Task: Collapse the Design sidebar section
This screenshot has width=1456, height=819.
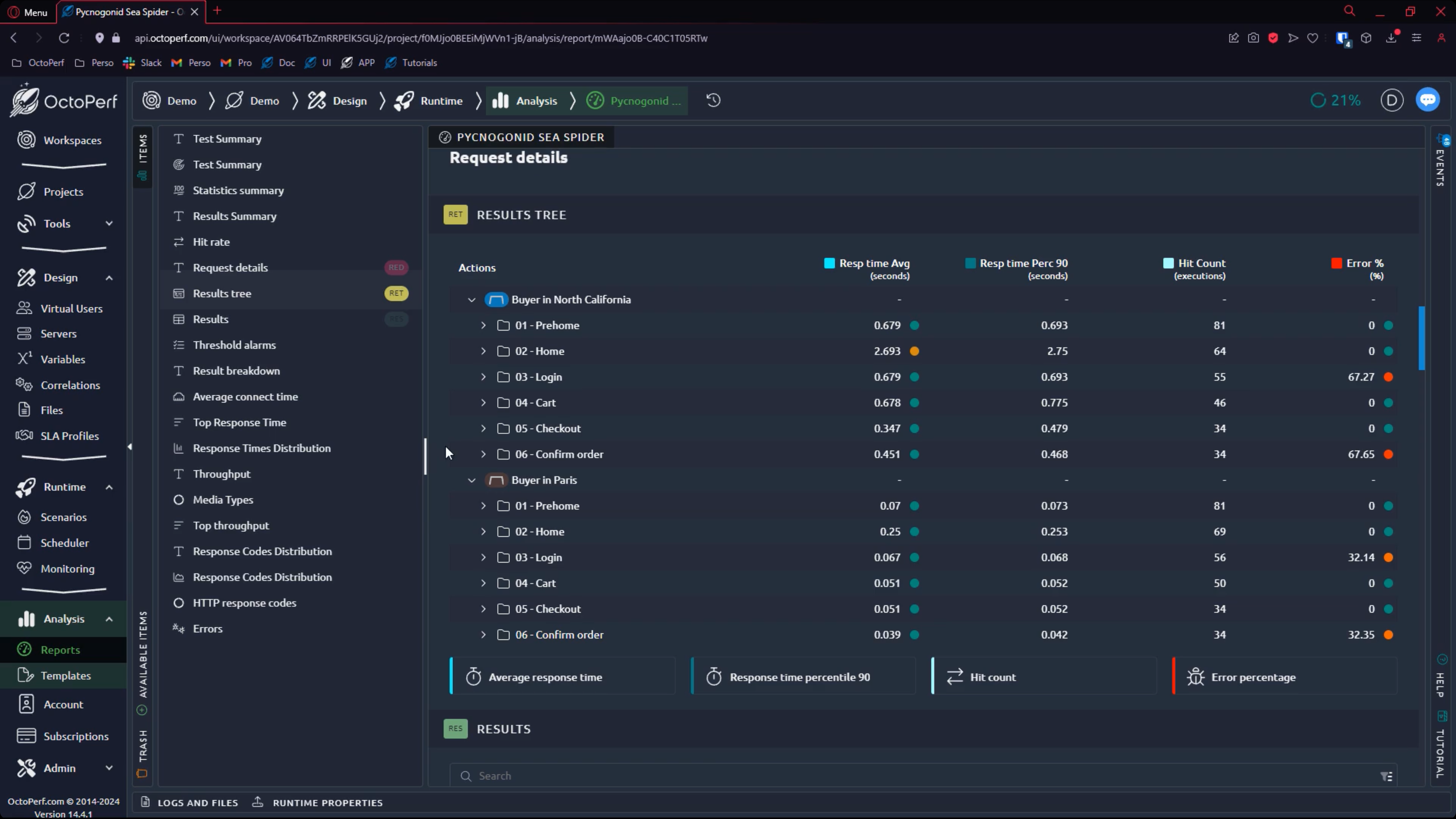Action: click(x=109, y=278)
